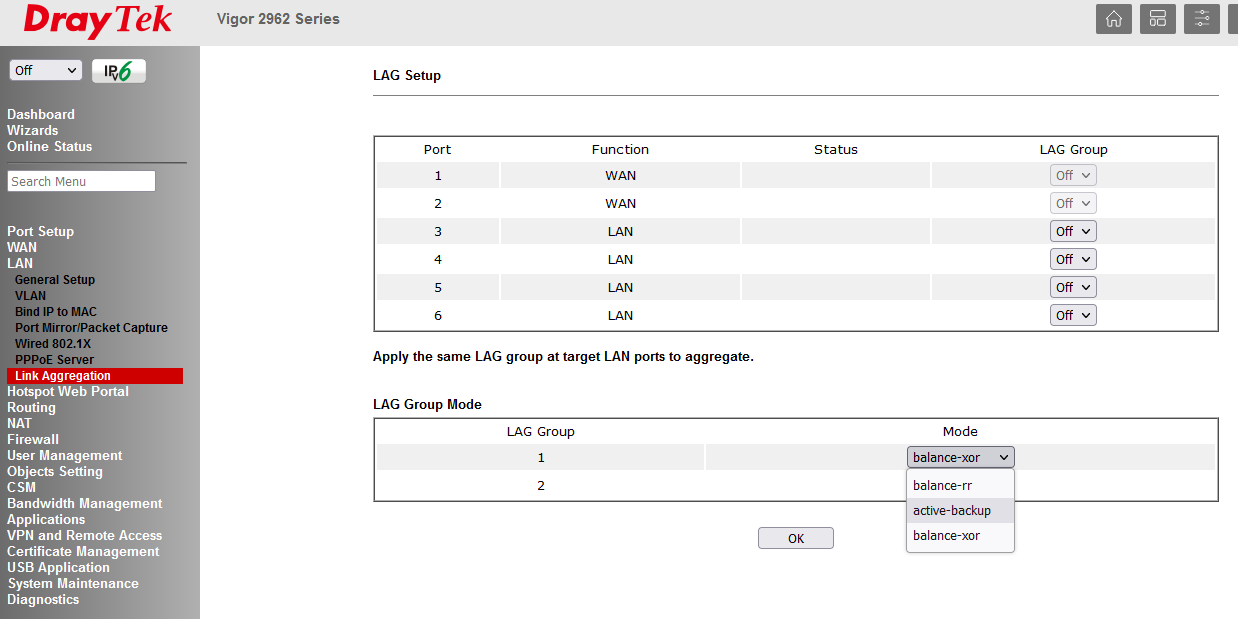Open VLAN under LAN menu
This screenshot has height=619, width=1238.
pyautogui.click(x=30, y=296)
